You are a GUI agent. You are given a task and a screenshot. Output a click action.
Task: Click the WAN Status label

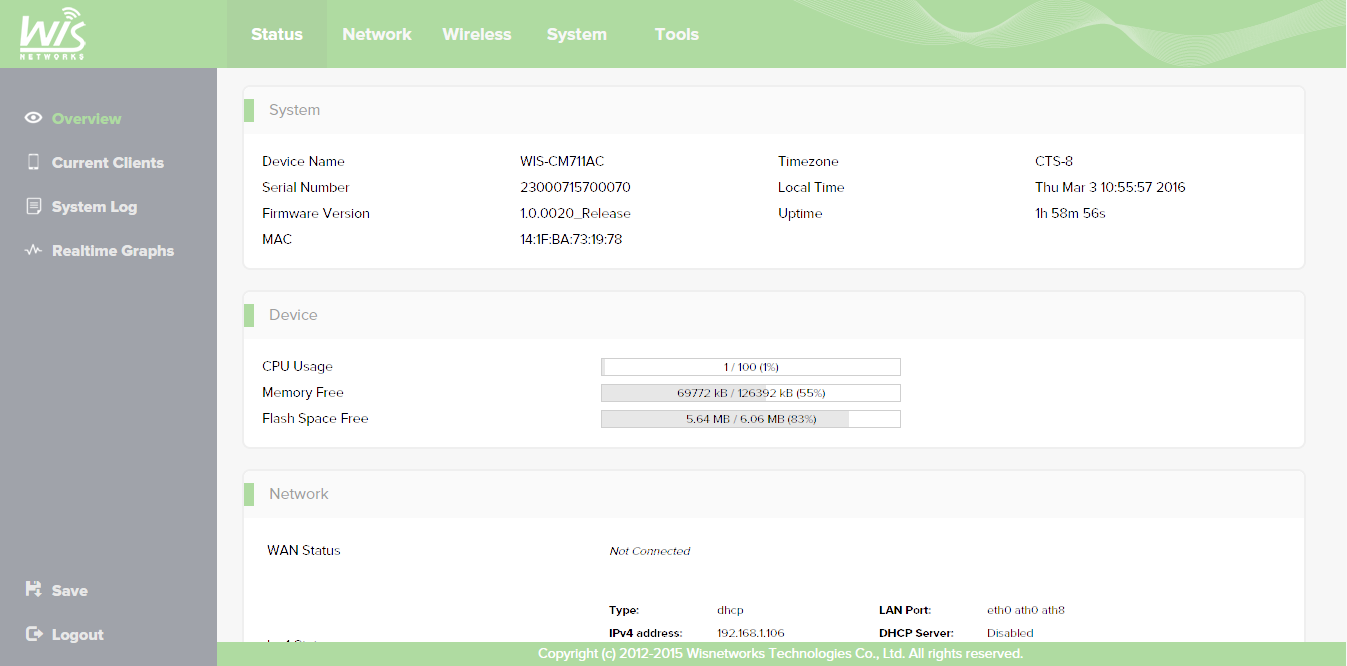point(304,550)
